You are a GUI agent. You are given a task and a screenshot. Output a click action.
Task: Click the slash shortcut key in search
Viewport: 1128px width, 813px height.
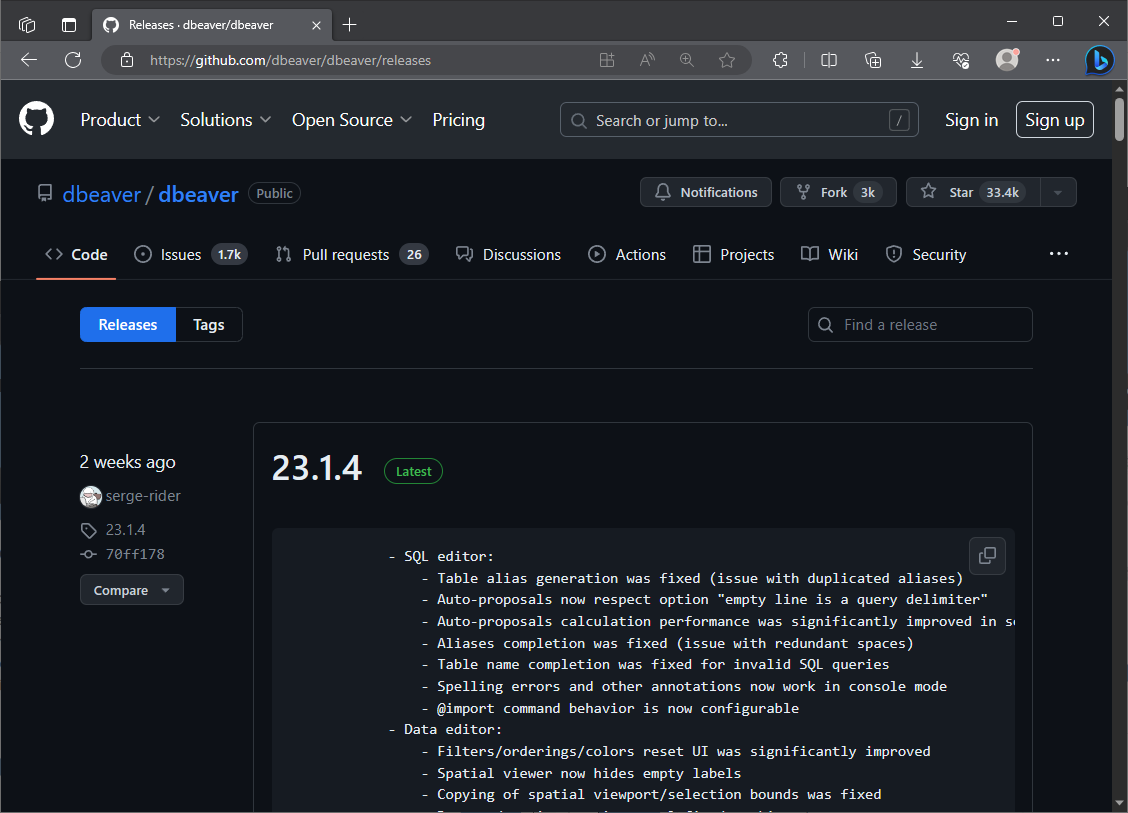coord(899,120)
